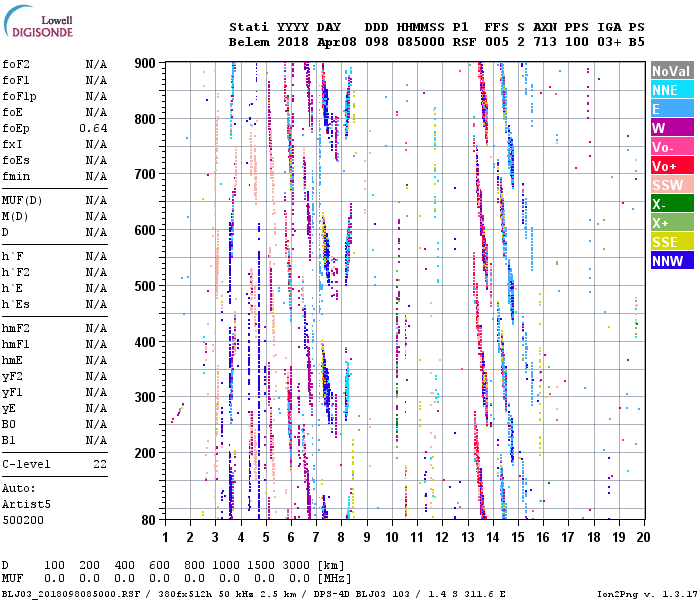Click the 80 km height axis label

149,520
